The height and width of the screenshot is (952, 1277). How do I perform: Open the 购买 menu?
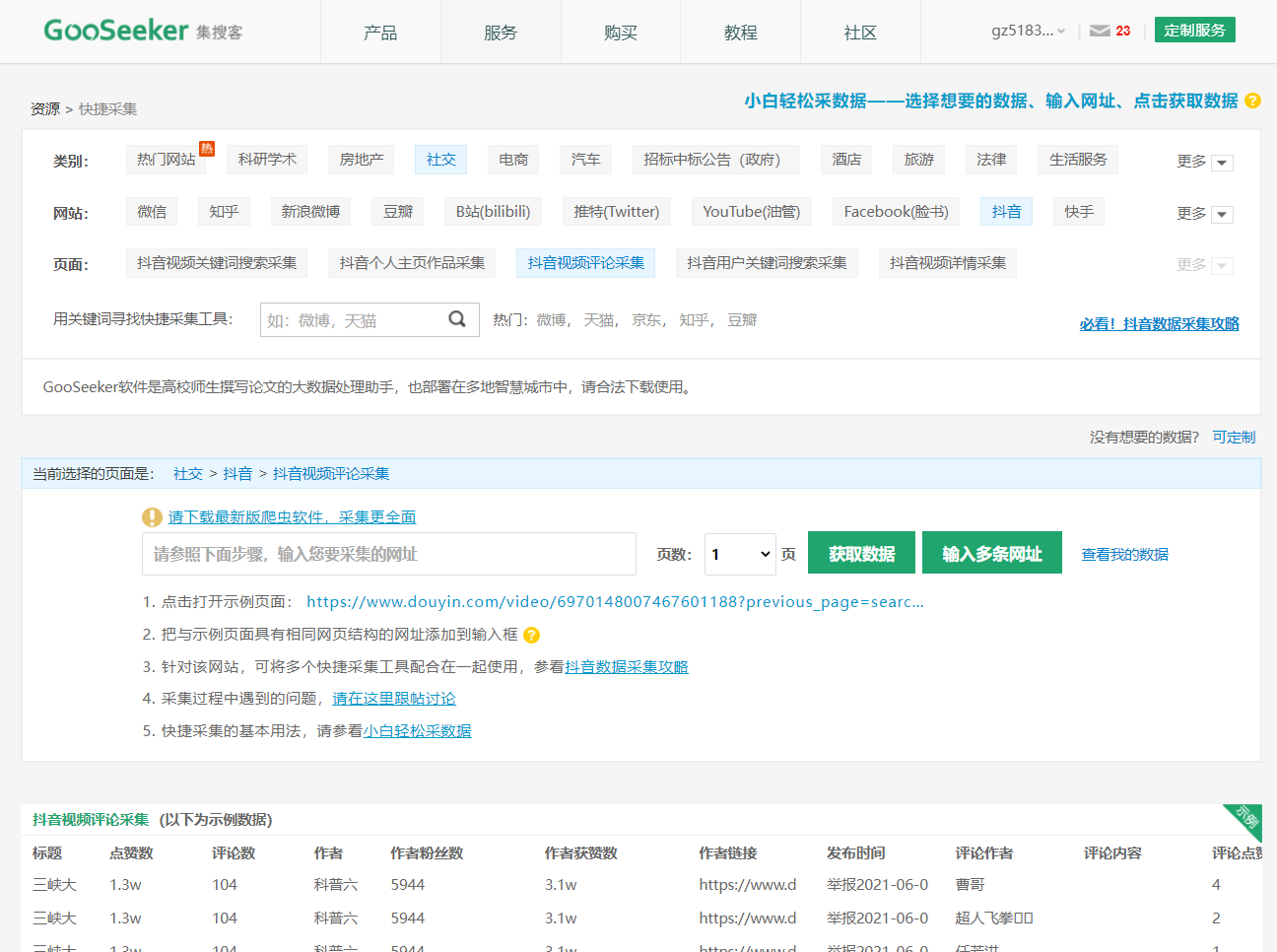621,33
